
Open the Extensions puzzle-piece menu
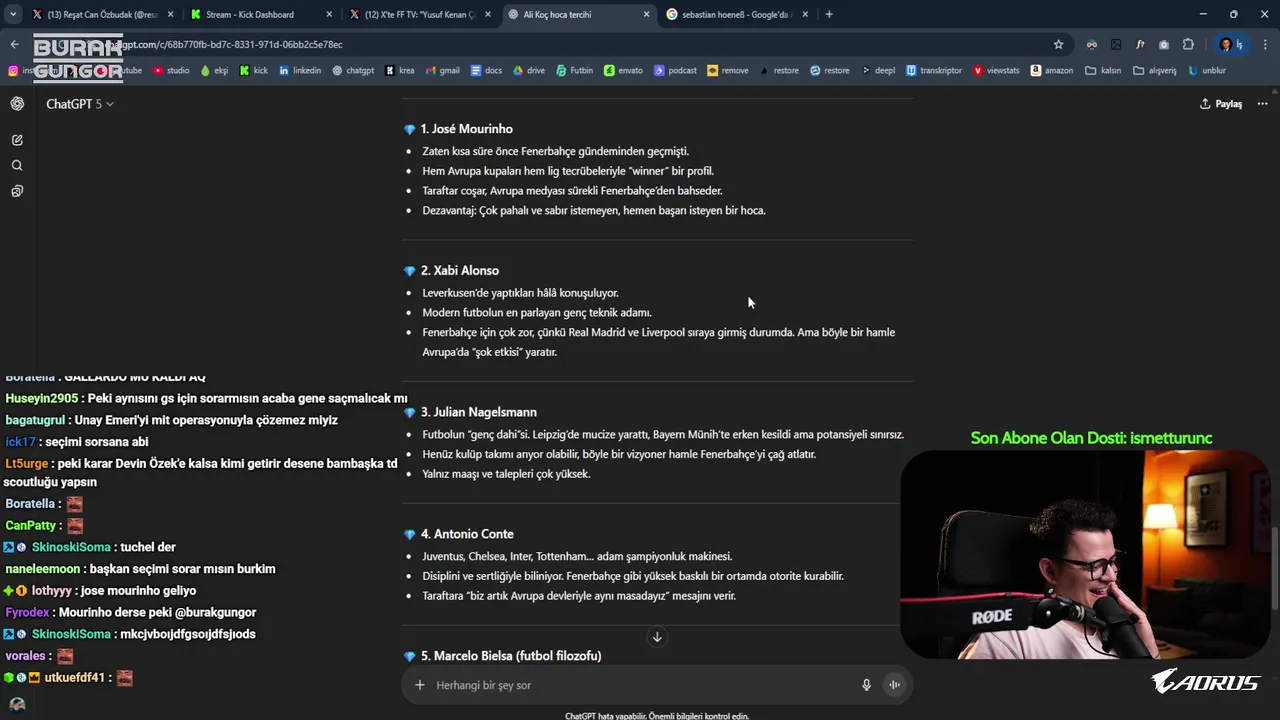point(1188,44)
